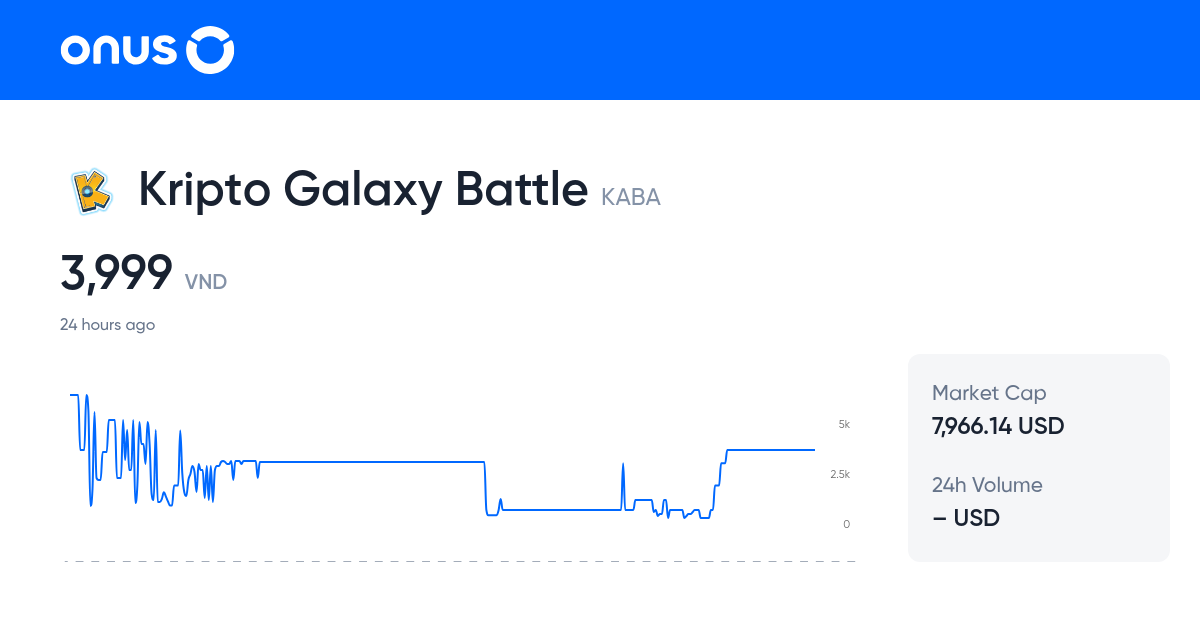1200x630 pixels.
Task: Toggle the 0 axis label
Action: click(x=847, y=523)
